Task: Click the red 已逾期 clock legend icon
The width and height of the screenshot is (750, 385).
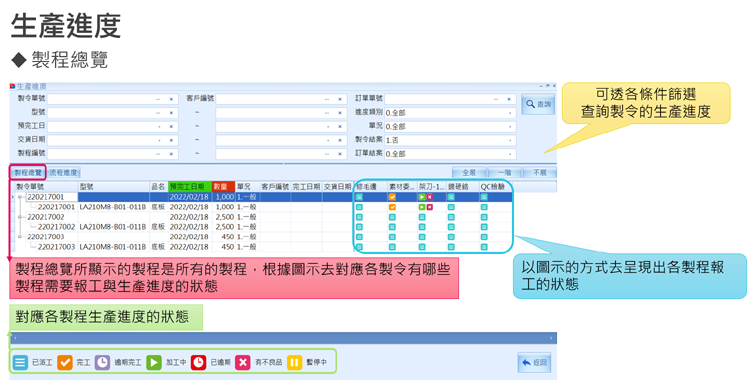Action: tap(199, 362)
